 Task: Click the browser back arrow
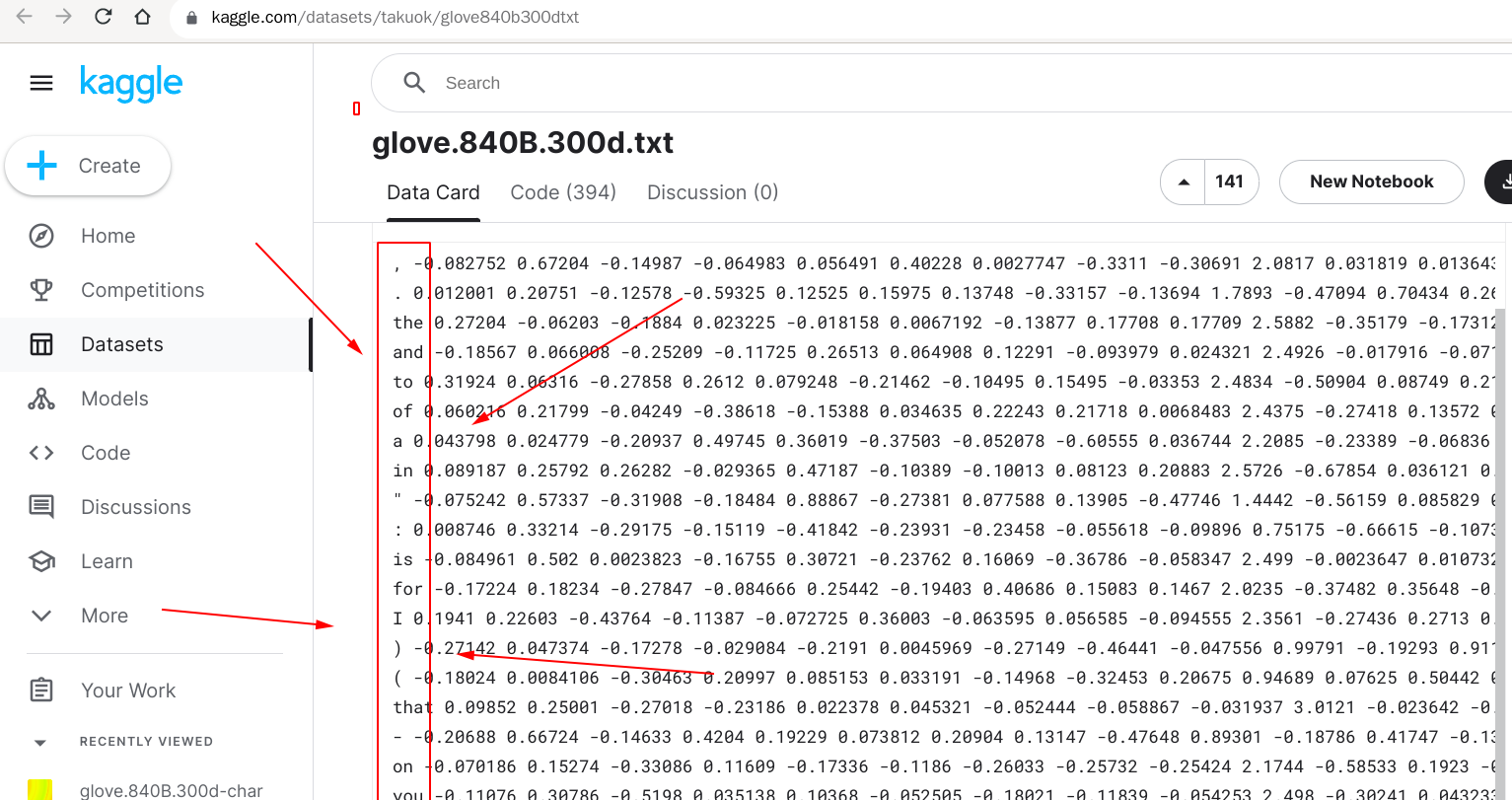tap(25, 17)
